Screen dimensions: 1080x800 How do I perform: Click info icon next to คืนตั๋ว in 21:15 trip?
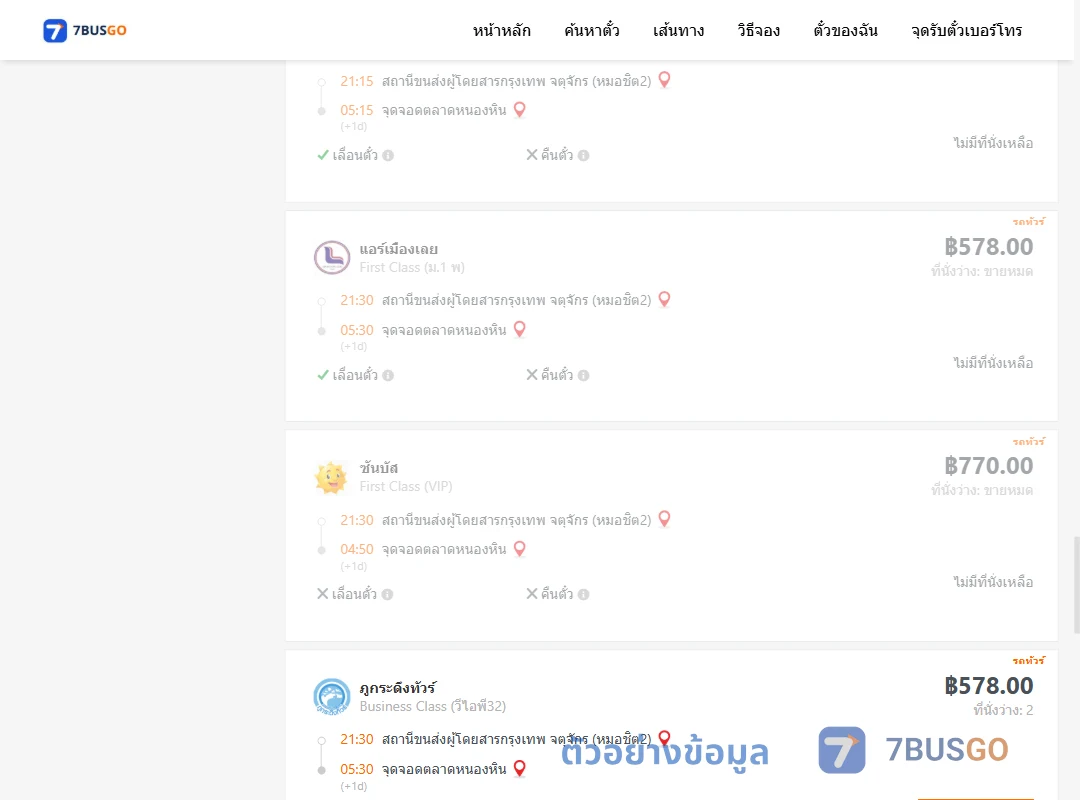click(583, 155)
